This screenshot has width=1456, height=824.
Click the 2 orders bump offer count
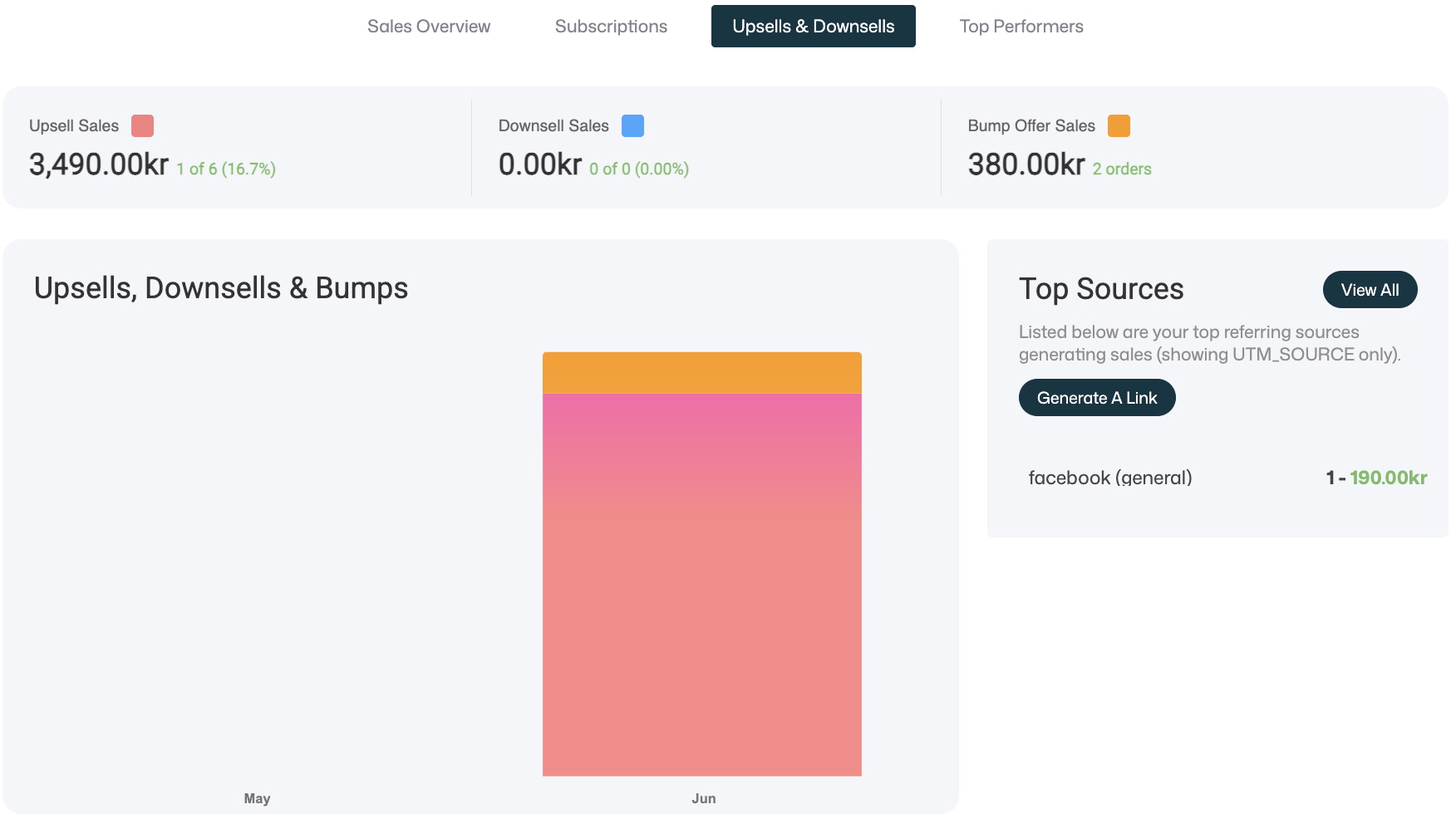tap(1122, 169)
